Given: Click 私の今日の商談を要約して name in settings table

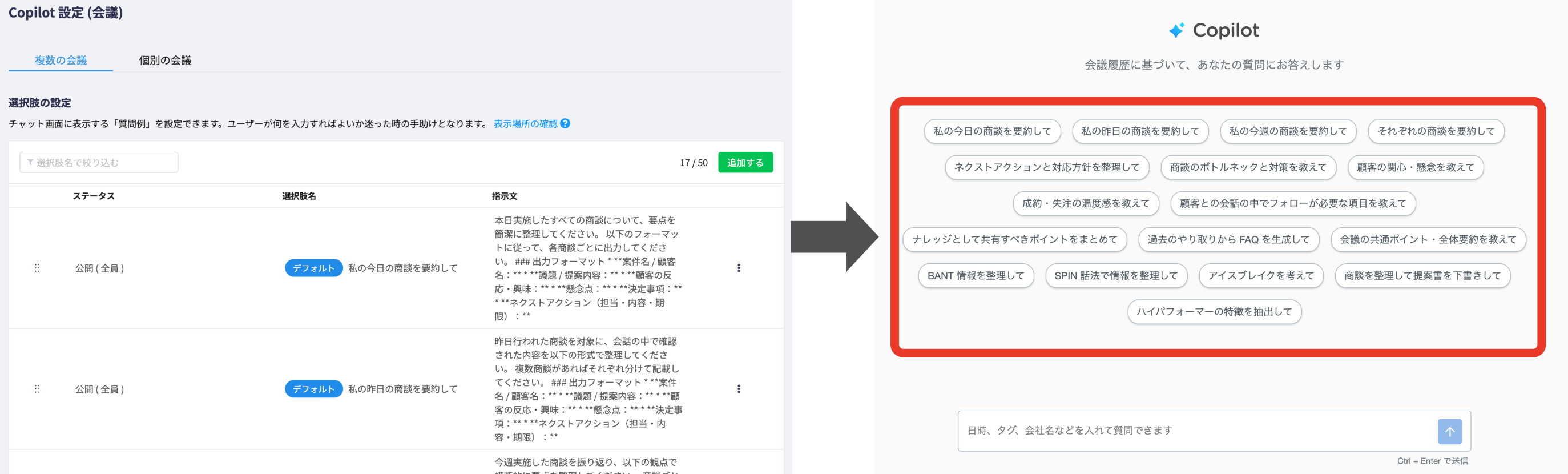Looking at the screenshot, I should coord(402,268).
